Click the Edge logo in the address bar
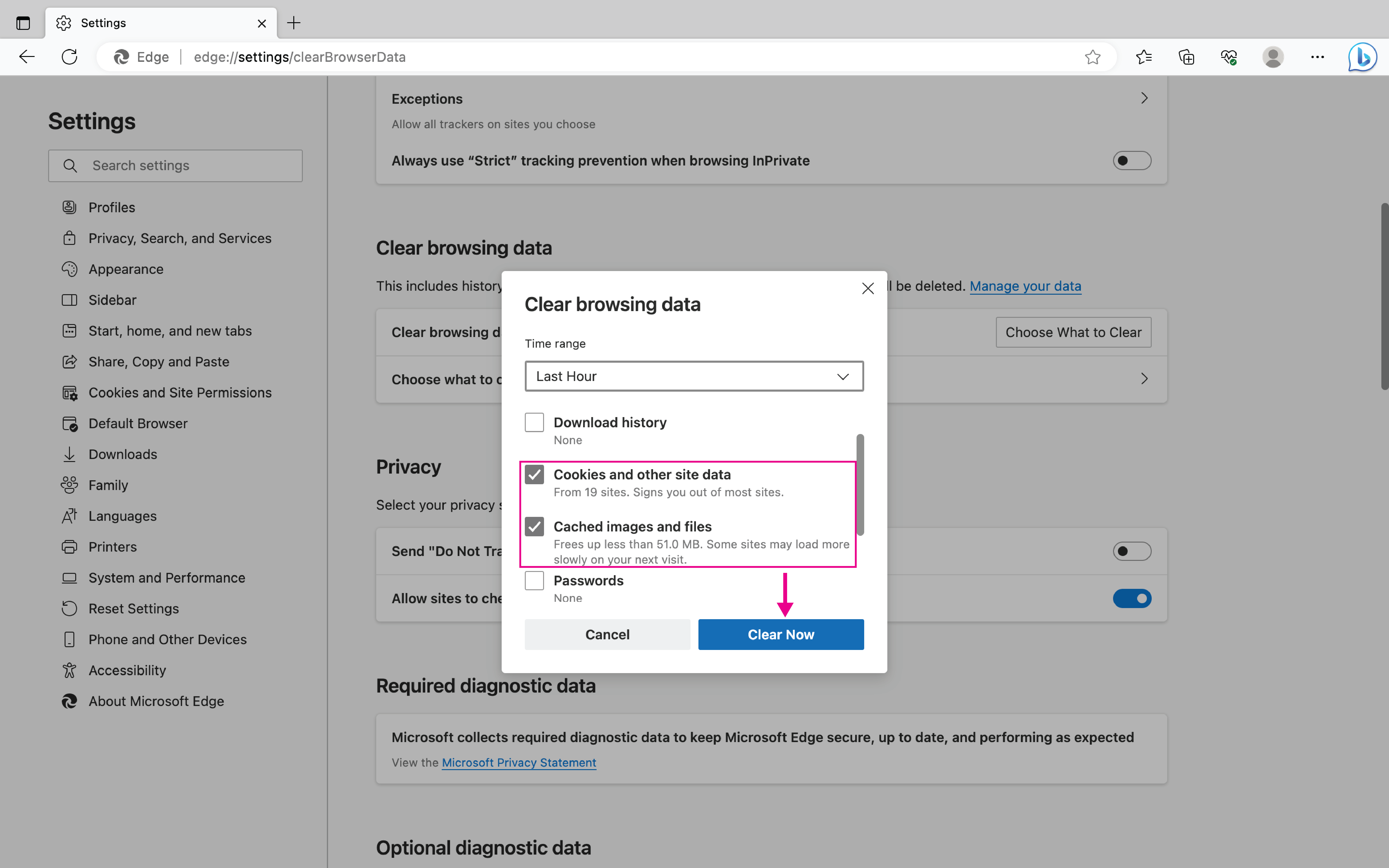Image resolution: width=1389 pixels, height=868 pixels. (121, 57)
